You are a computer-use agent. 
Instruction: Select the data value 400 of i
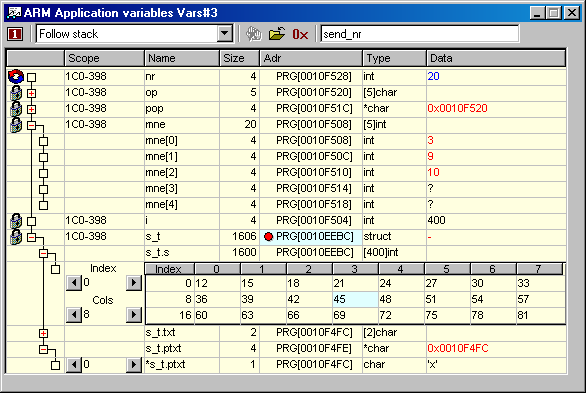[x=437, y=220]
